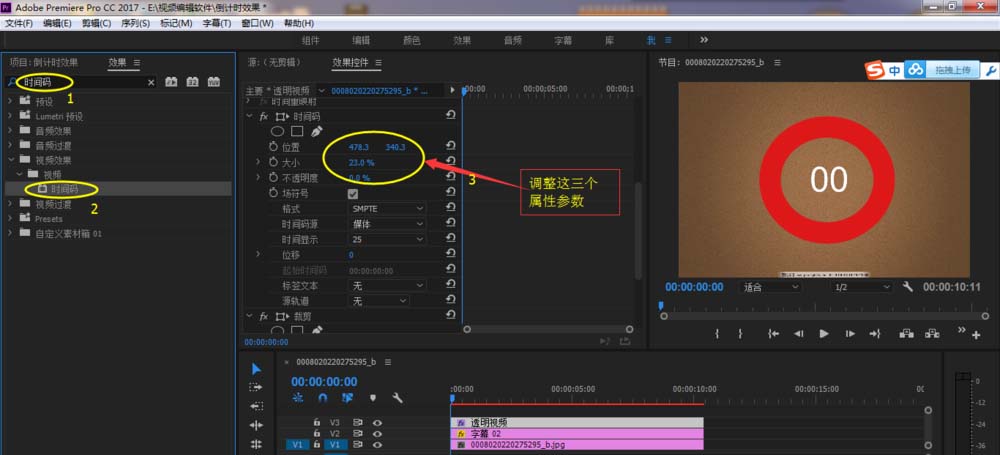
Task: Open the 格式 SMPTE dropdown
Action: [x=387, y=208]
